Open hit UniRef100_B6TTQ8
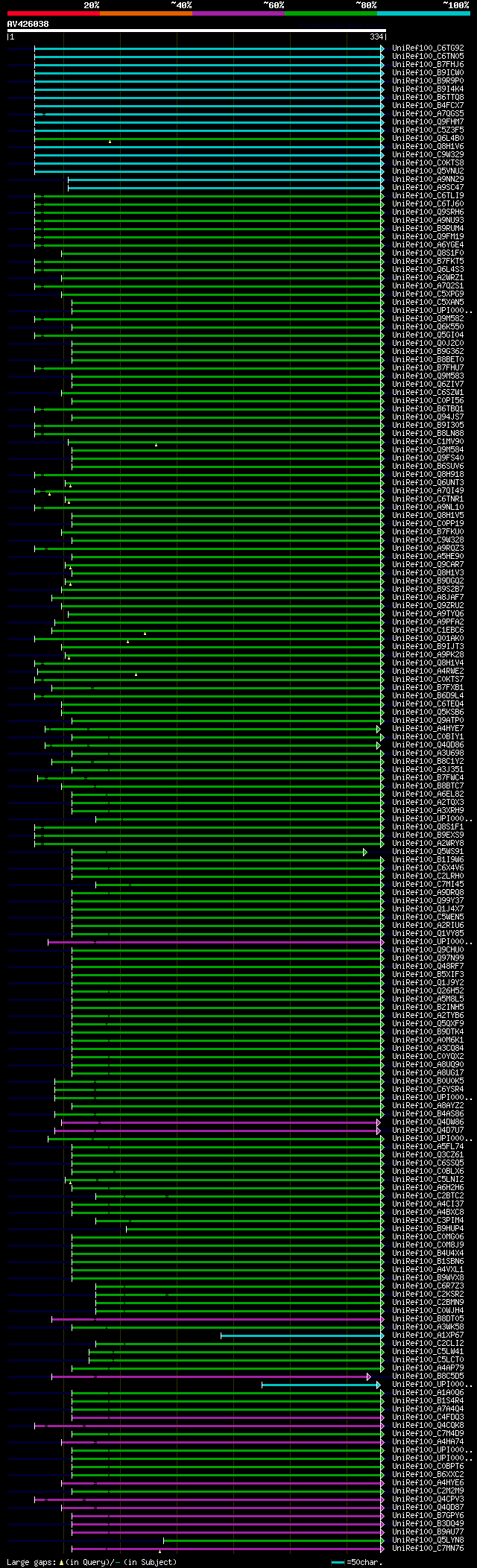Screen dimensions: 477x1568 coord(428,98)
